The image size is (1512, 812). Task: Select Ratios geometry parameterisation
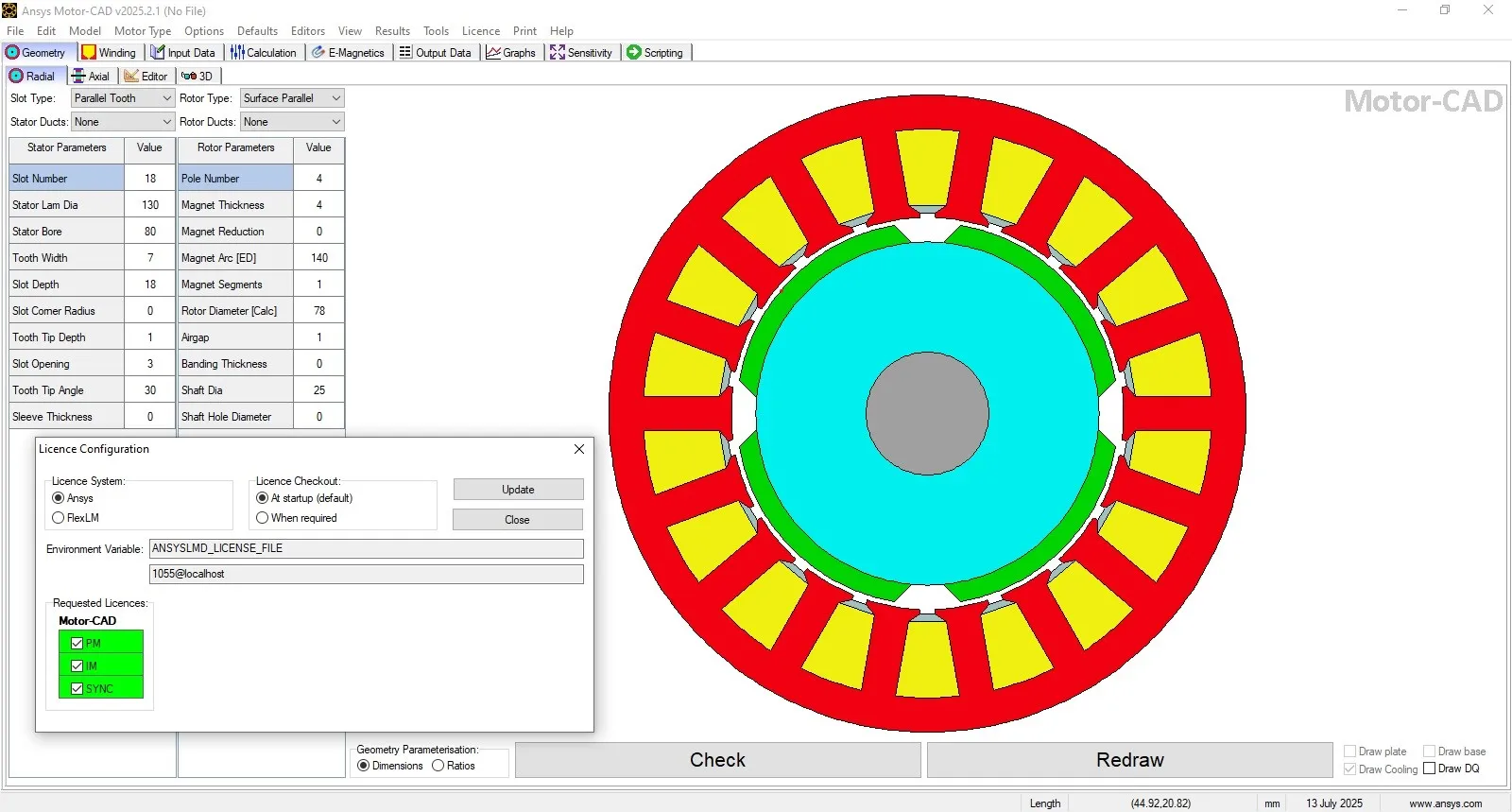pos(438,766)
